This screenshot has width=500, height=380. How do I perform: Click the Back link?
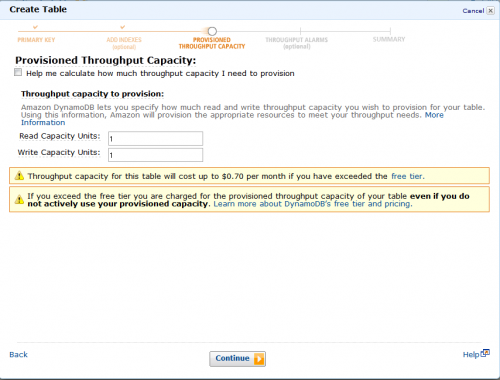click(x=18, y=354)
